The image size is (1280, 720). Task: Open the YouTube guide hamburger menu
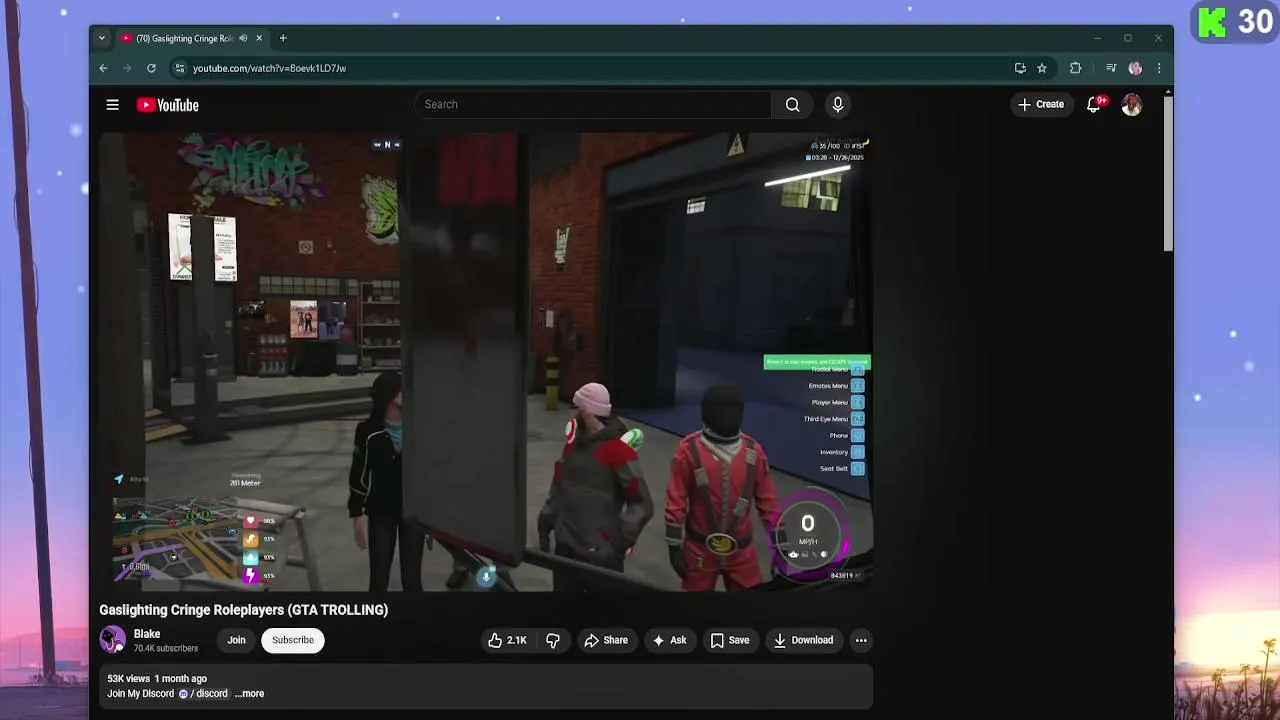point(113,105)
